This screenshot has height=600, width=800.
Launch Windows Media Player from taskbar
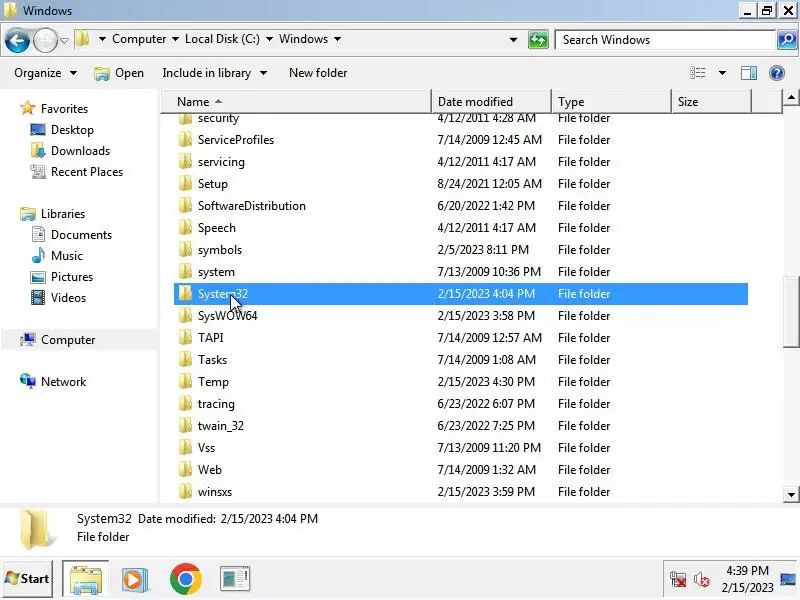135,579
